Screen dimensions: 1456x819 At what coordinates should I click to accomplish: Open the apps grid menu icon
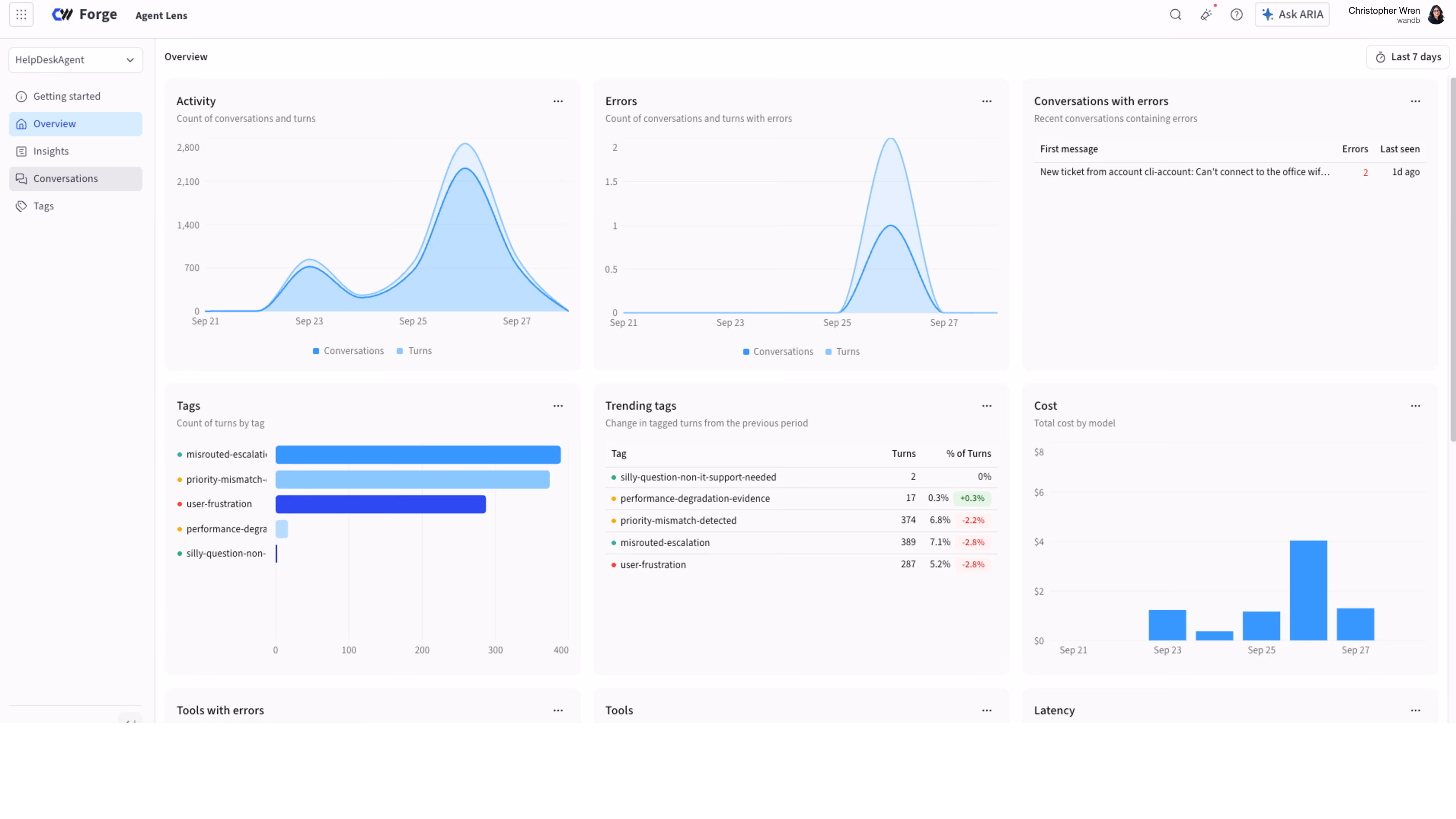pos(21,15)
